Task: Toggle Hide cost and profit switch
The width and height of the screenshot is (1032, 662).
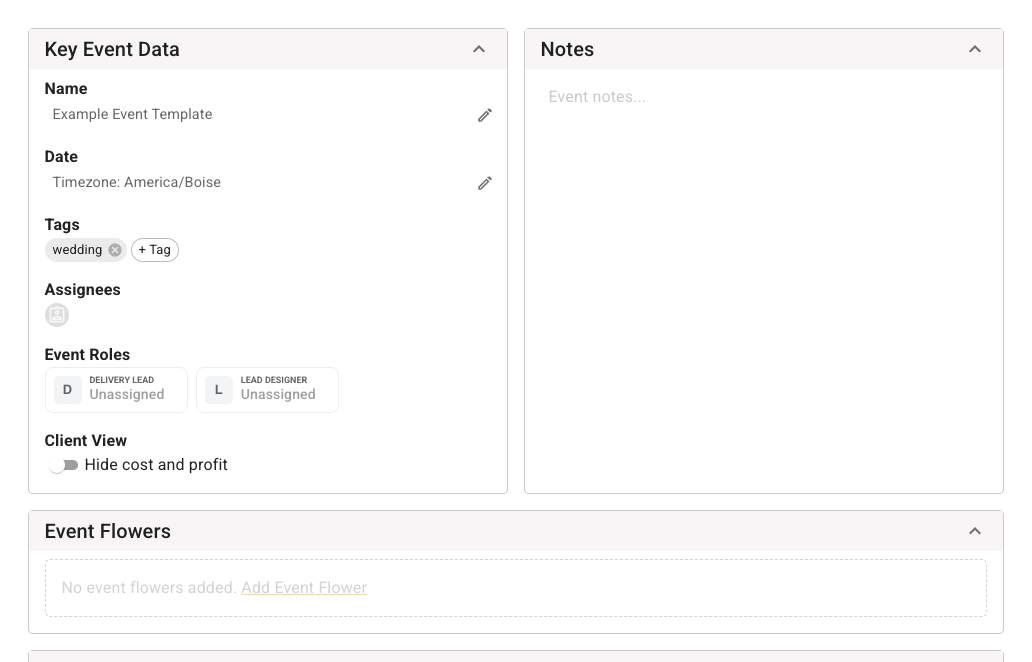Action: tap(63, 465)
